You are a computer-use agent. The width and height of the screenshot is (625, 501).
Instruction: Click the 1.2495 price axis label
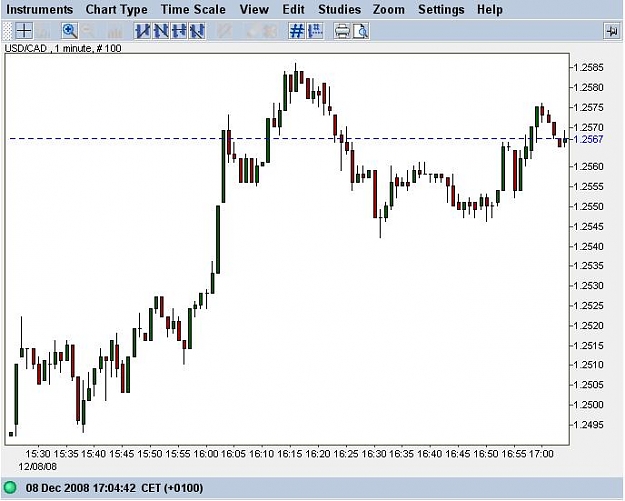(588, 424)
